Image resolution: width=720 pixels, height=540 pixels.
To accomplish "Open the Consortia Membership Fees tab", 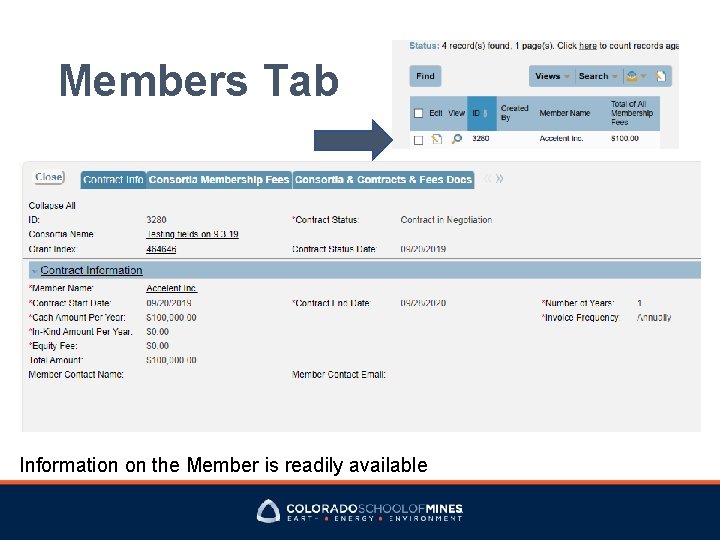I will [219, 180].
